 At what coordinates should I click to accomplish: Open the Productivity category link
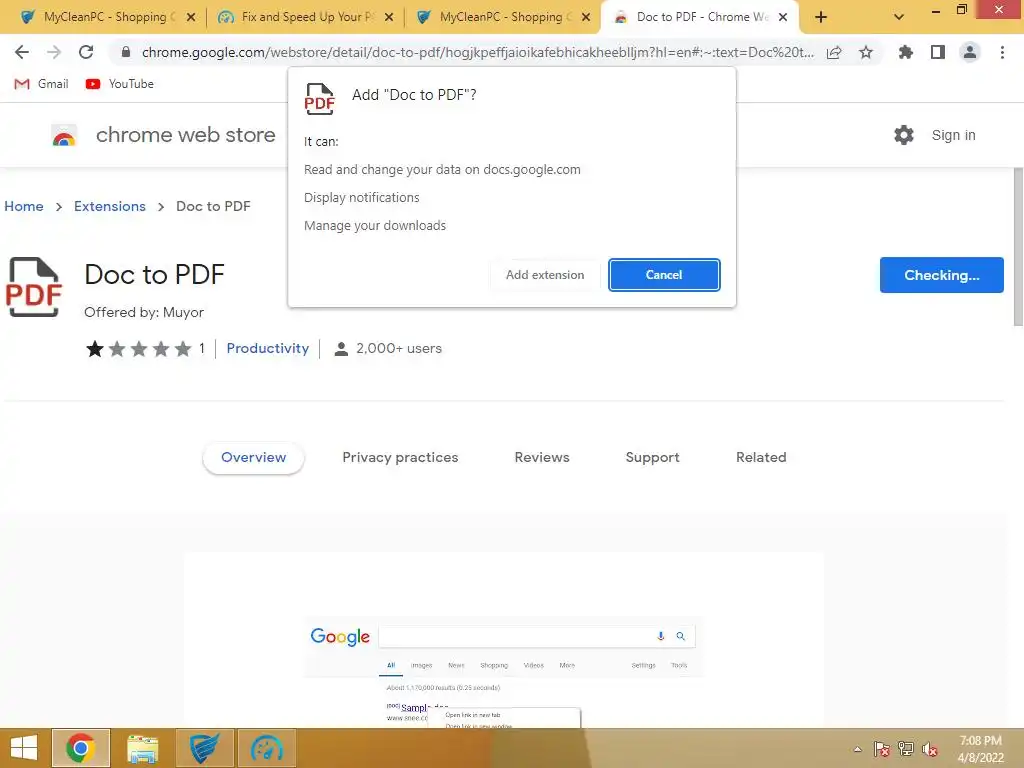(x=268, y=349)
